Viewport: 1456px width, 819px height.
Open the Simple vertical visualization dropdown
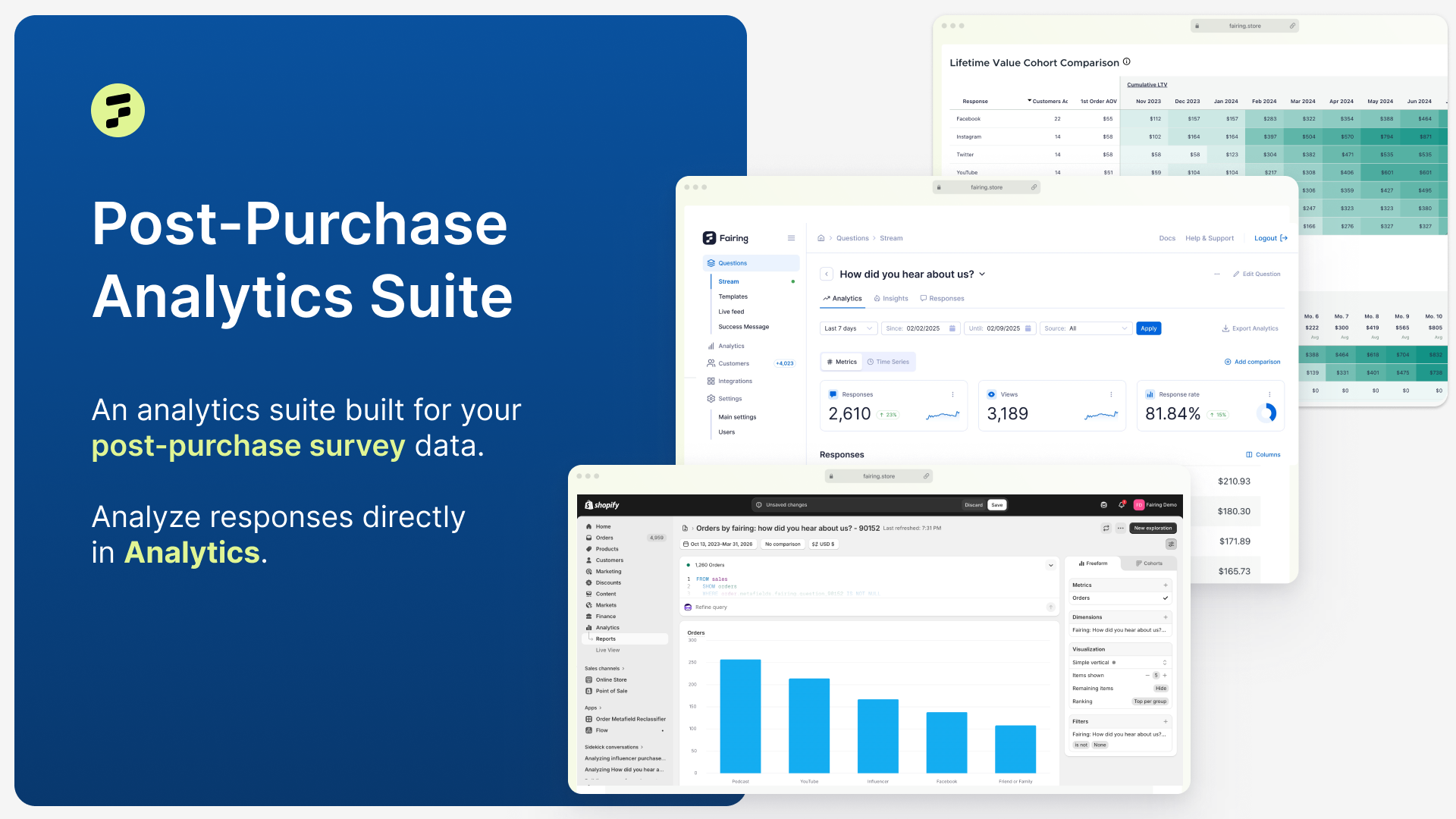[1119, 662]
